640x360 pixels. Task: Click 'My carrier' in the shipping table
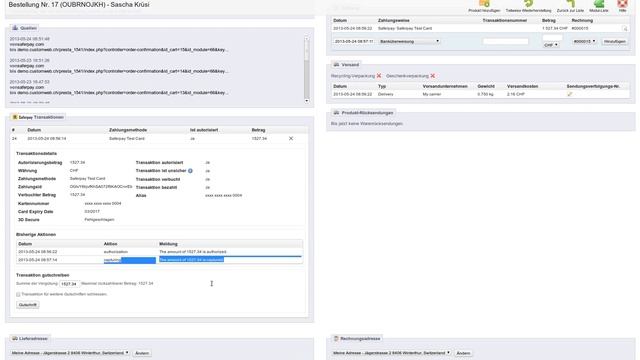(x=432, y=94)
